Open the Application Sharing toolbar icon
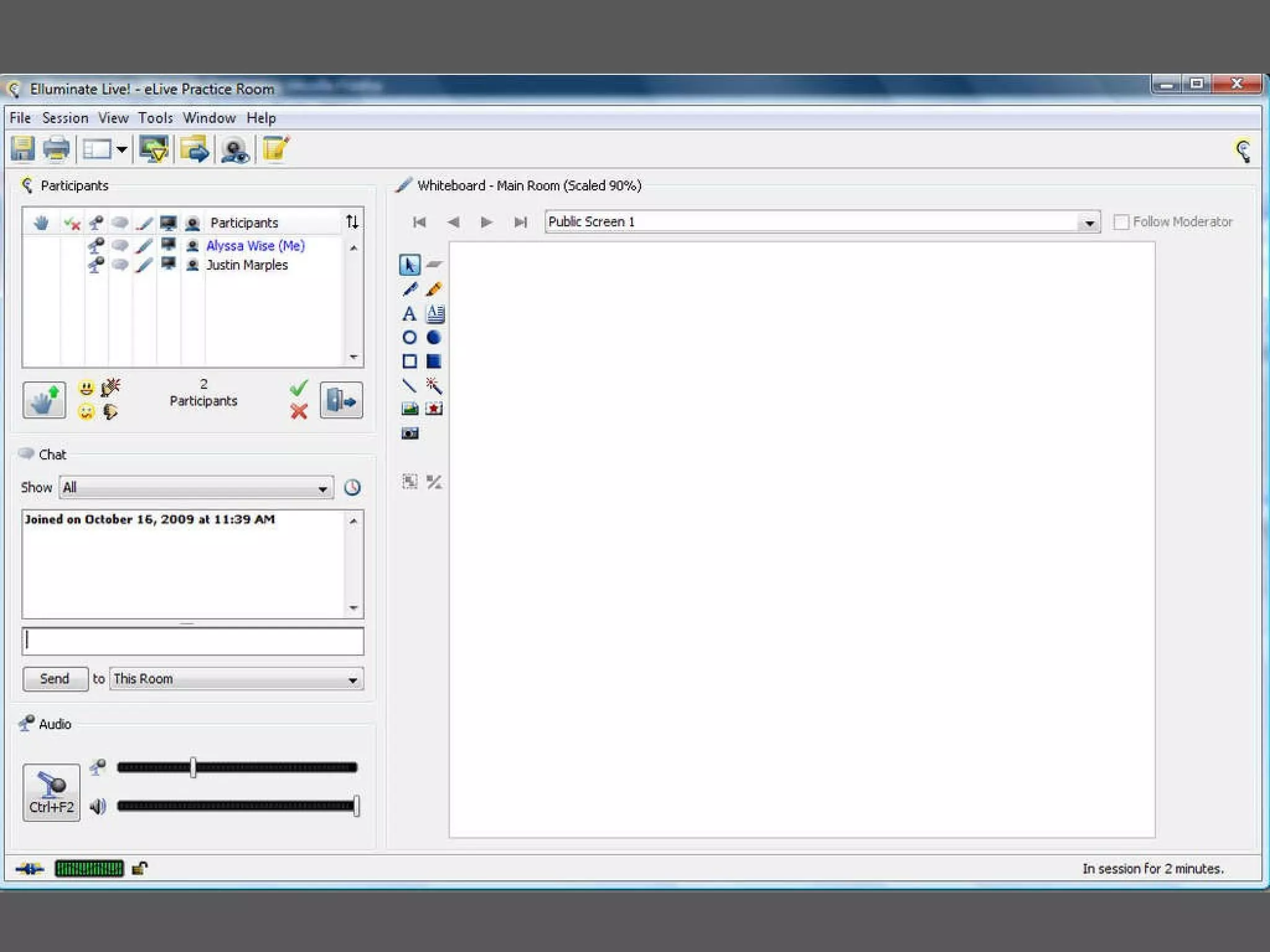1270x952 pixels. click(x=154, y=150)
